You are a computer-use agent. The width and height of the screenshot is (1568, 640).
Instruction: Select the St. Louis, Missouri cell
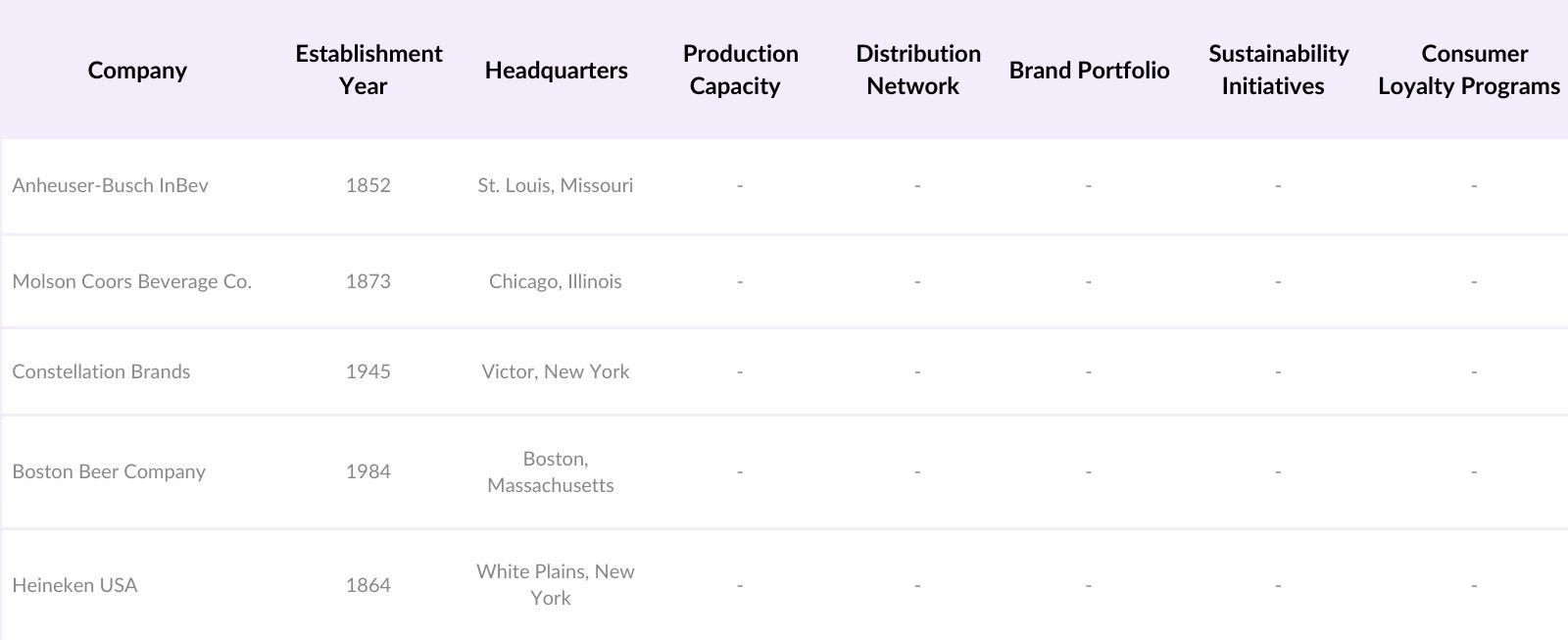[555, 185]
